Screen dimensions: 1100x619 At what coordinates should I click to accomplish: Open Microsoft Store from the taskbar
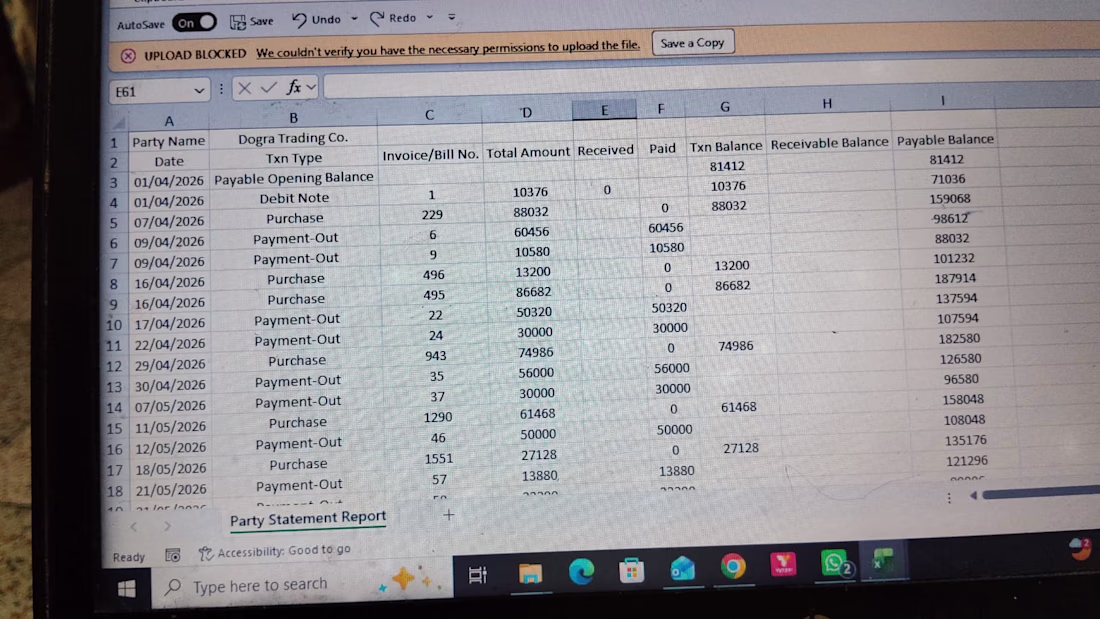tap(631, 570)
